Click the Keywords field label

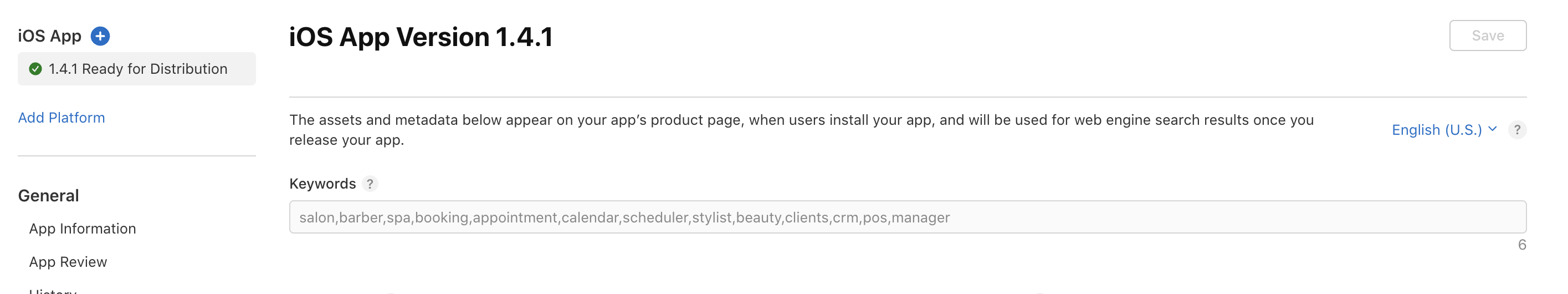tap(322, 184)
